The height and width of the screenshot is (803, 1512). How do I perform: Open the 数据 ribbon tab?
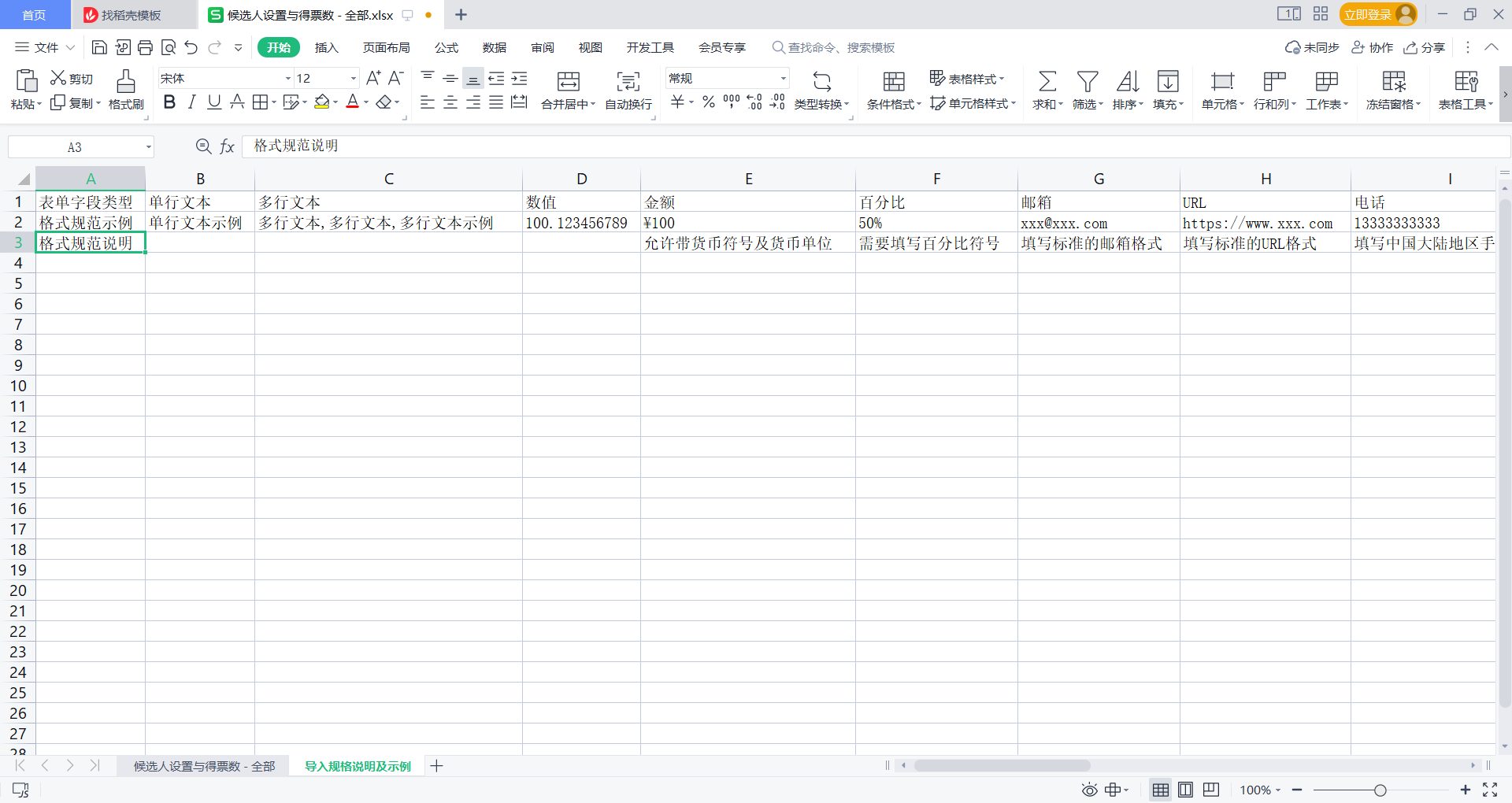[x=495, y=48]
